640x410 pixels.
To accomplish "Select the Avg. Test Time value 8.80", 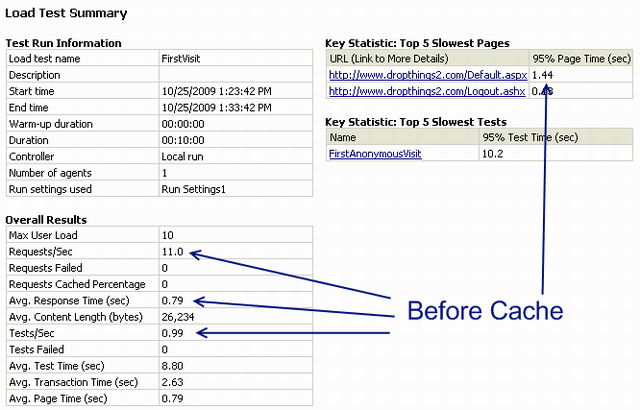I will (172, 366).
